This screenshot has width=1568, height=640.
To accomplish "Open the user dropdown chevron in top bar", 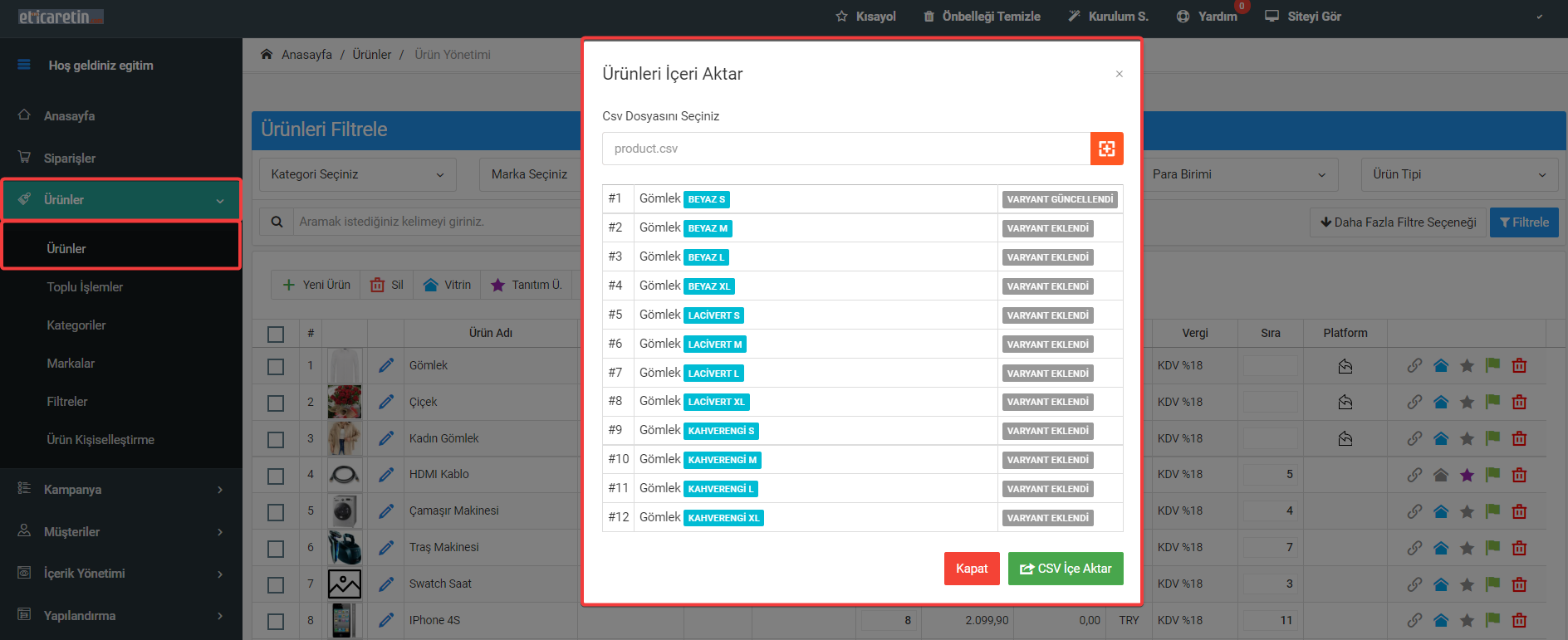I will click(1539, 17).
